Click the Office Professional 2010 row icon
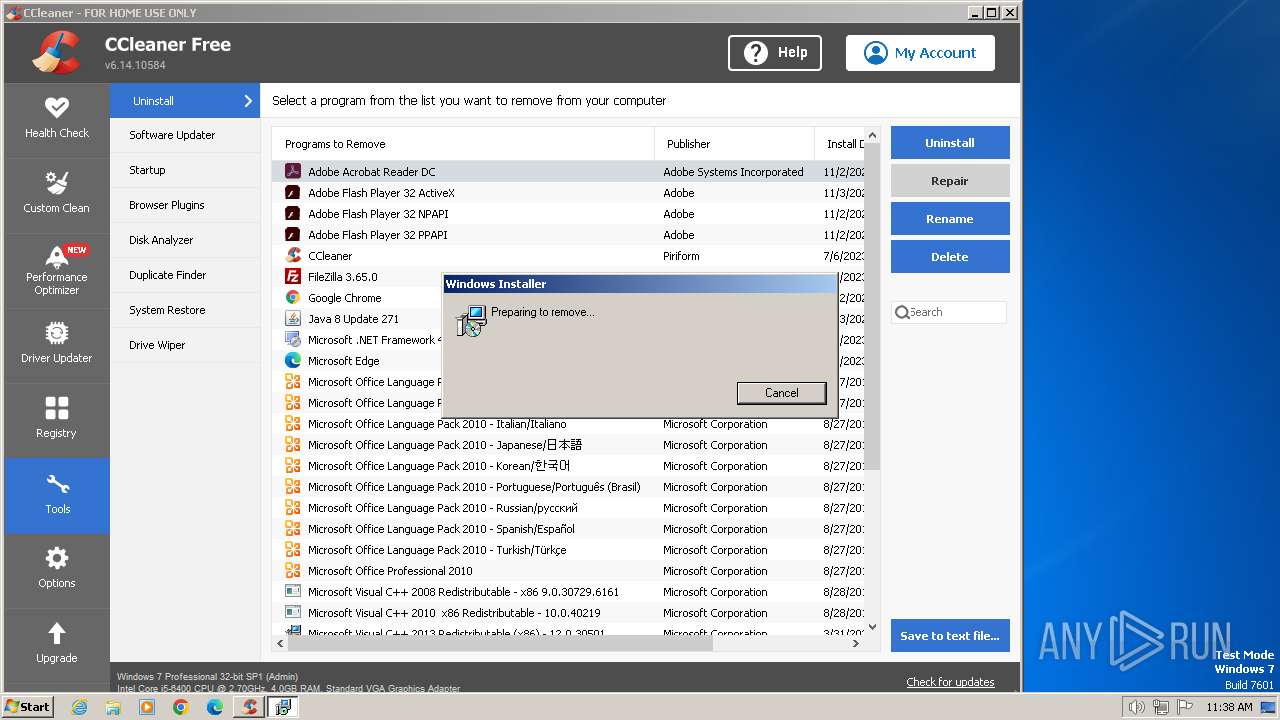The height and width of the screenshot is (720, 1280). [293, 570]
